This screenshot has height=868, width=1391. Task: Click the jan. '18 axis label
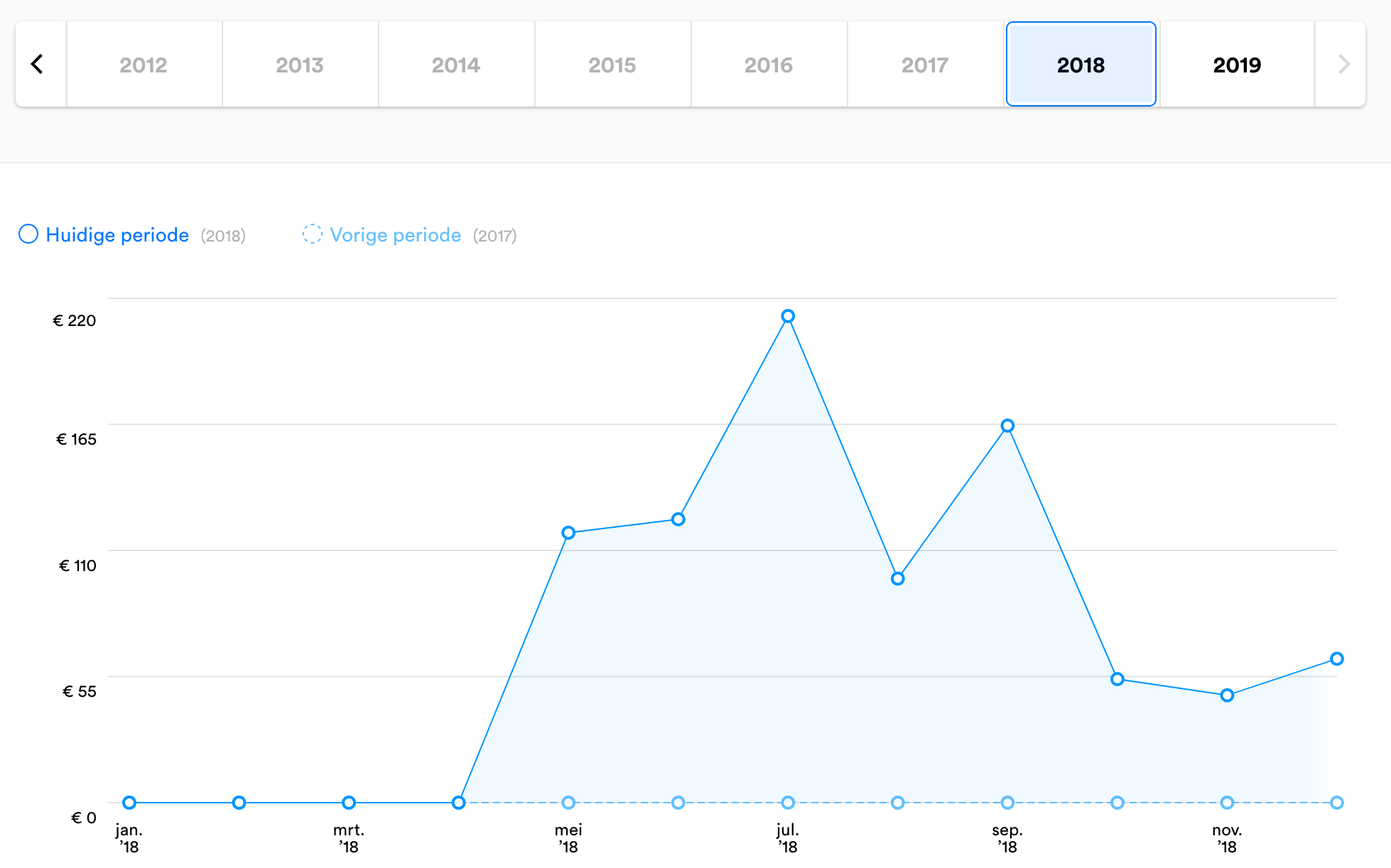tap(129, 838)
